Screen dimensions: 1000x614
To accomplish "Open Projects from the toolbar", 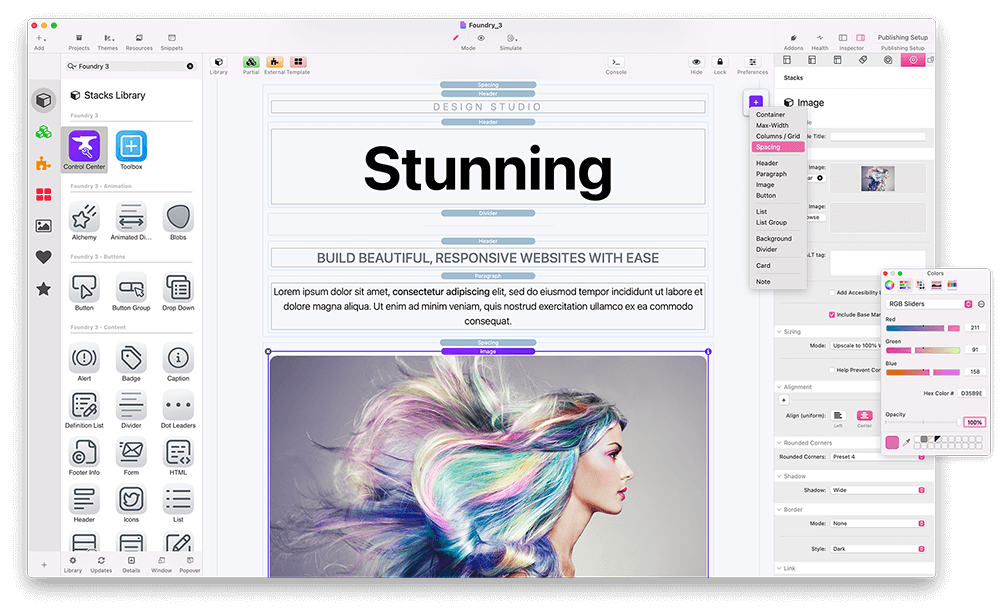I will (x=79, y=42).
